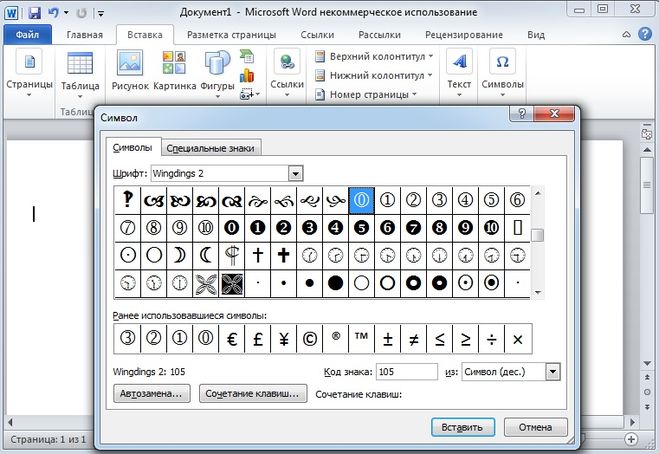
Task: Click the Код знака input field
Action: point(406,372)
